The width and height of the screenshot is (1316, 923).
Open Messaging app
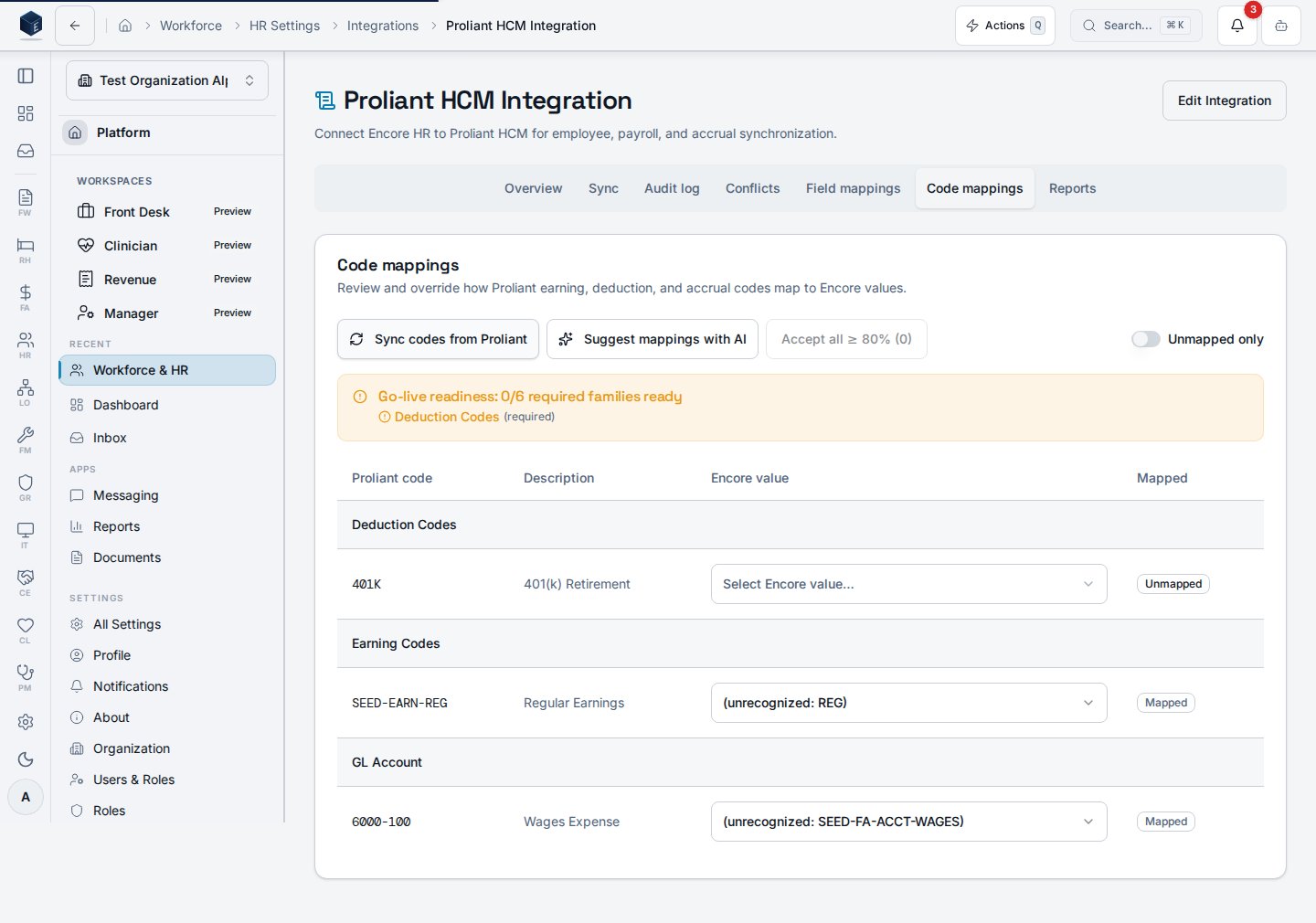(167, 495)
